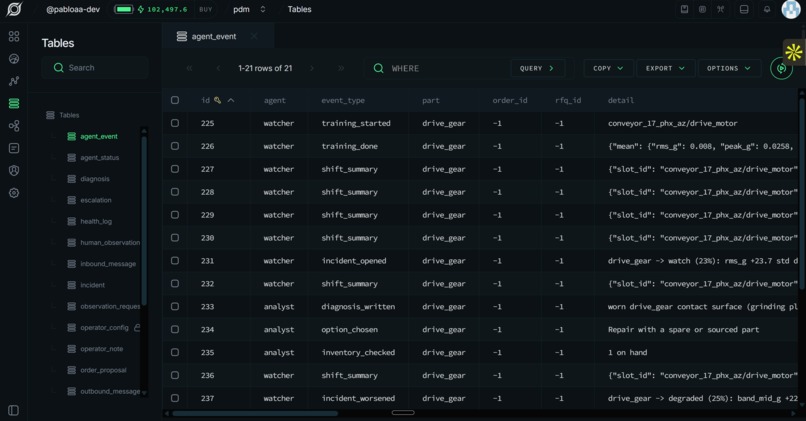The height and width of the screenshot is (421, 806).
Task: Click the Tables group icon in the tree
Action: coord(50,115)
